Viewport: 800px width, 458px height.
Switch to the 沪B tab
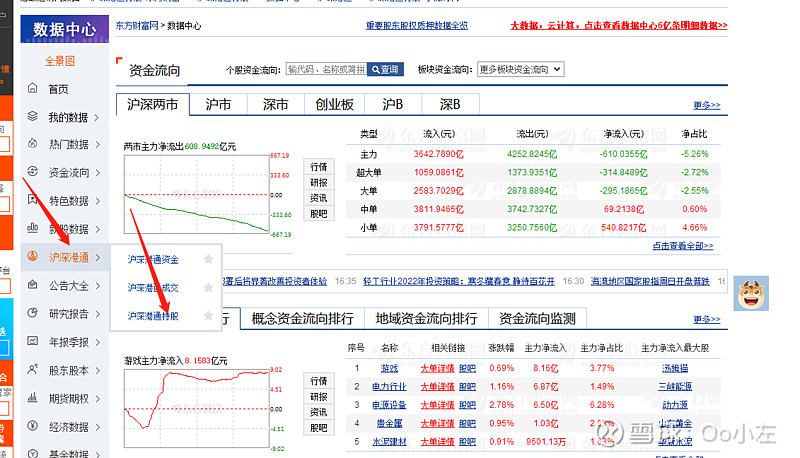393,105
